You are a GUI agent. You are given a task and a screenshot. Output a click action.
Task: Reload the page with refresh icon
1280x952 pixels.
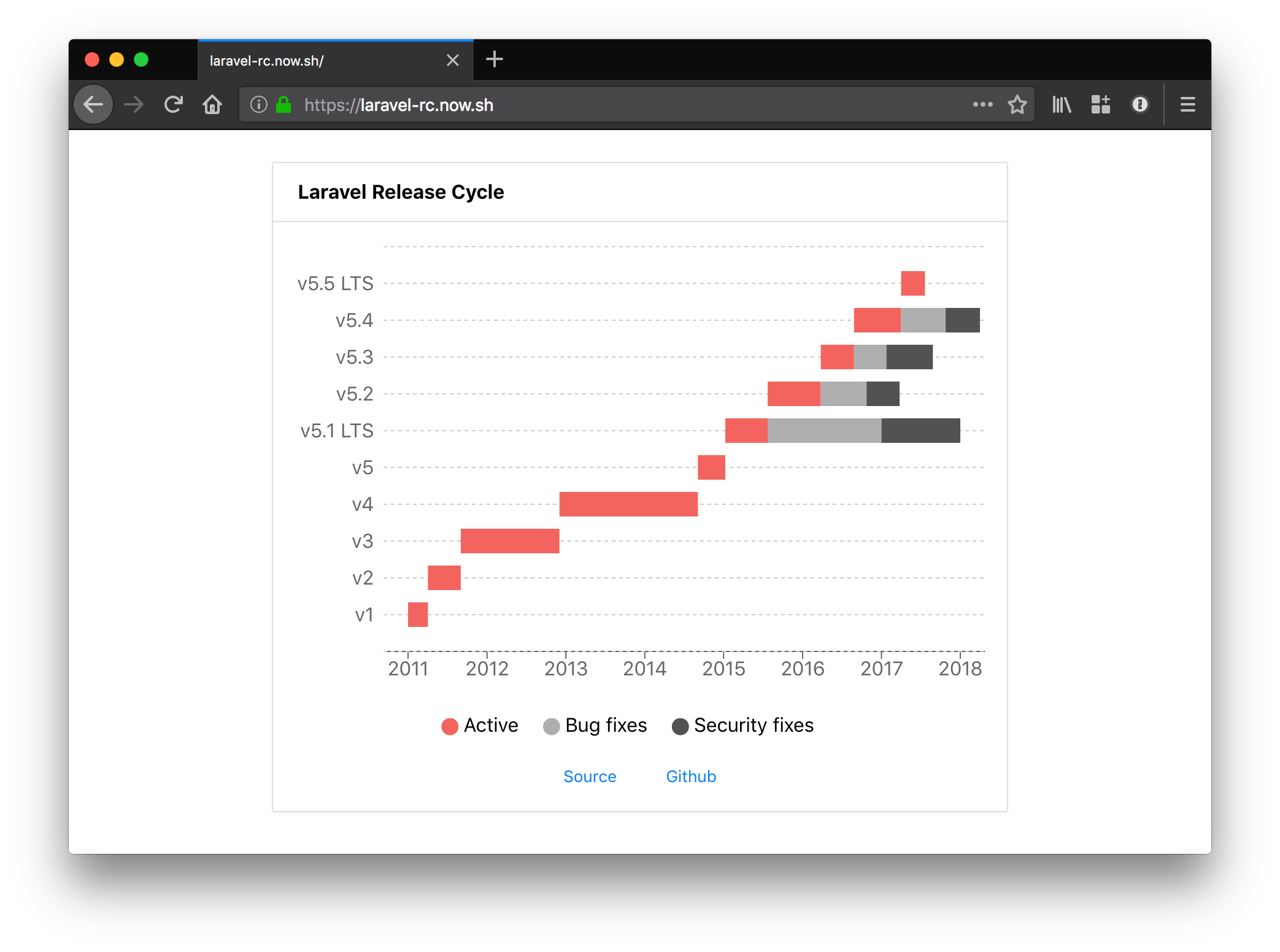pyautogui.click(x=174, y=105)
